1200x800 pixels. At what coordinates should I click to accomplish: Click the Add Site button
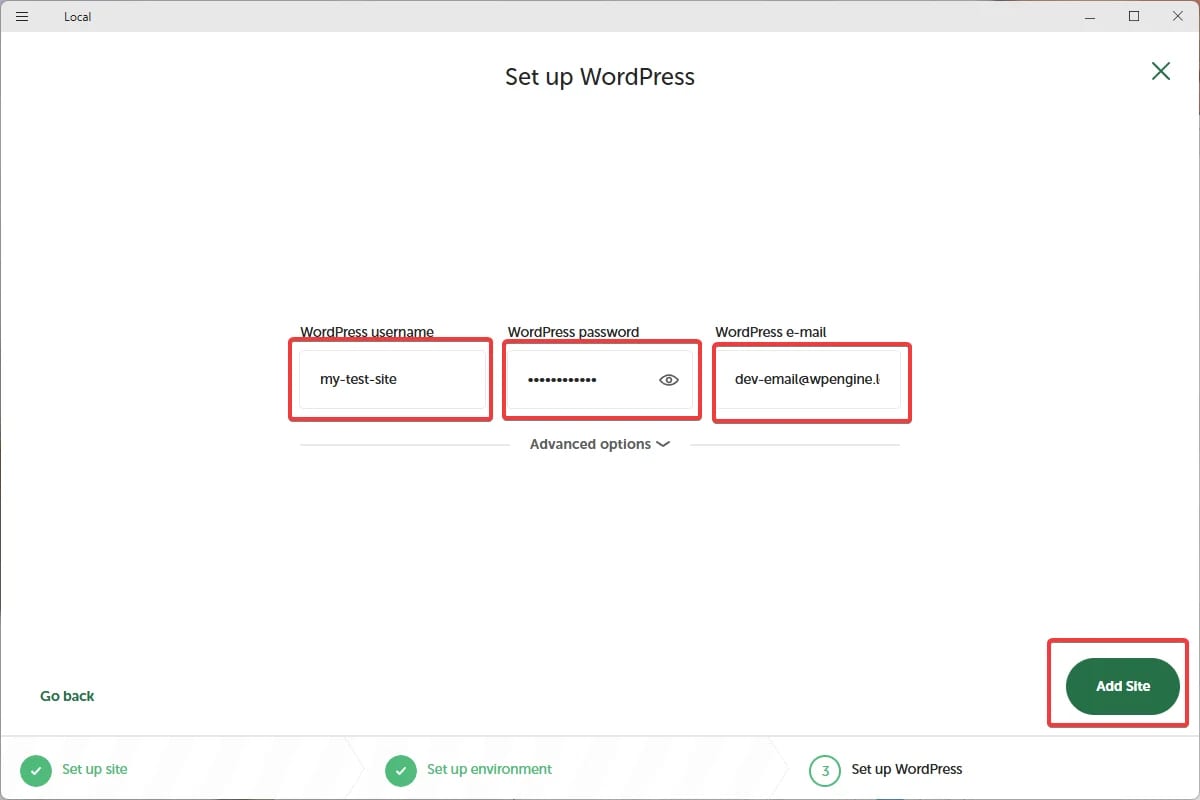point(1121,686)
